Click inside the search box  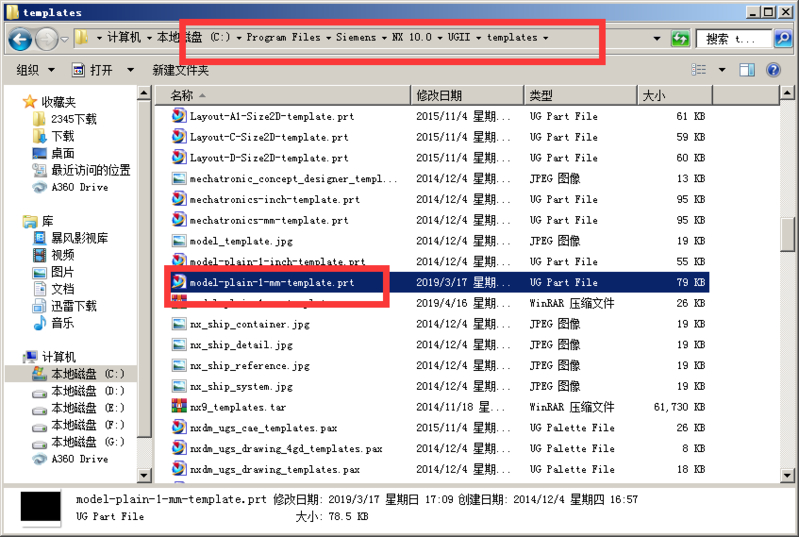(x=734, y=38)
